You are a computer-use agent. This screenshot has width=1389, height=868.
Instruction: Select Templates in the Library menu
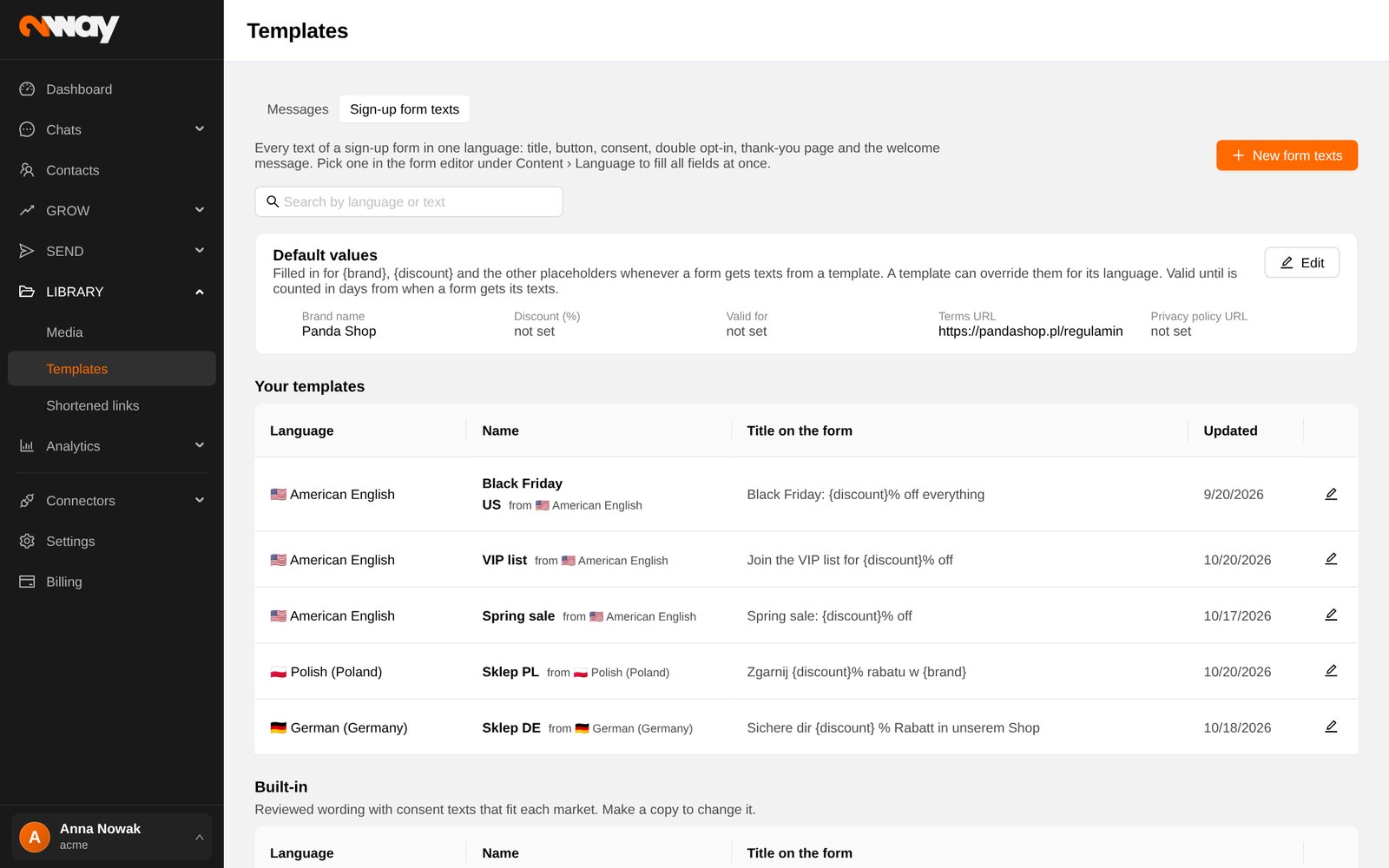click(112, 369)
